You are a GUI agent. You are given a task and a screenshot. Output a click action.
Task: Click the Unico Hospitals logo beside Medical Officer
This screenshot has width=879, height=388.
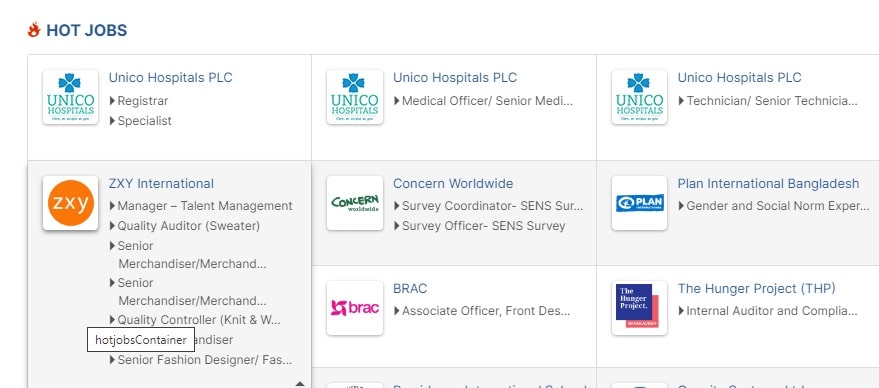point(355,97)
